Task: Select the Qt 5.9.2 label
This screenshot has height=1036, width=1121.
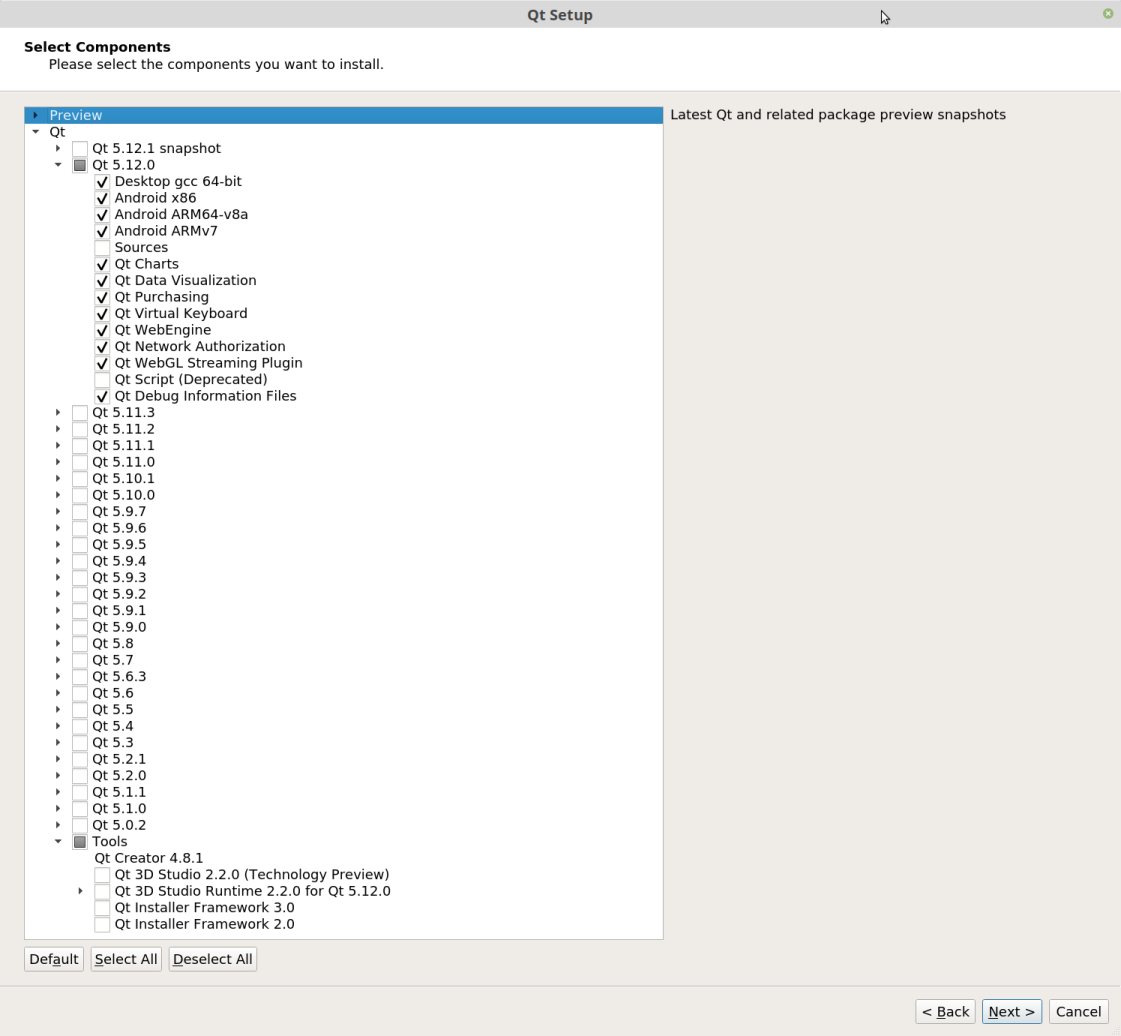Action: click(119, 593)
